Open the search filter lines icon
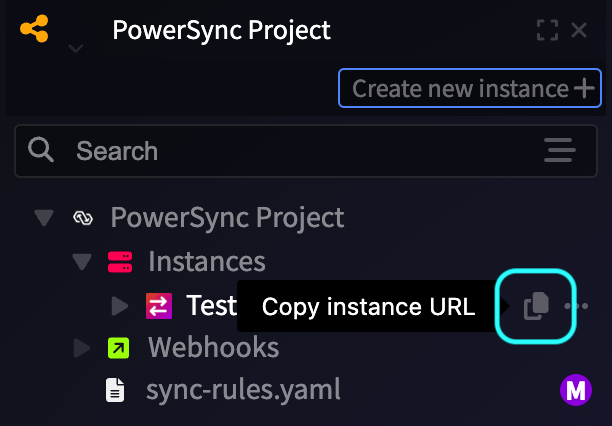Viewport: 612px width, 426px height. pos(560,150)
